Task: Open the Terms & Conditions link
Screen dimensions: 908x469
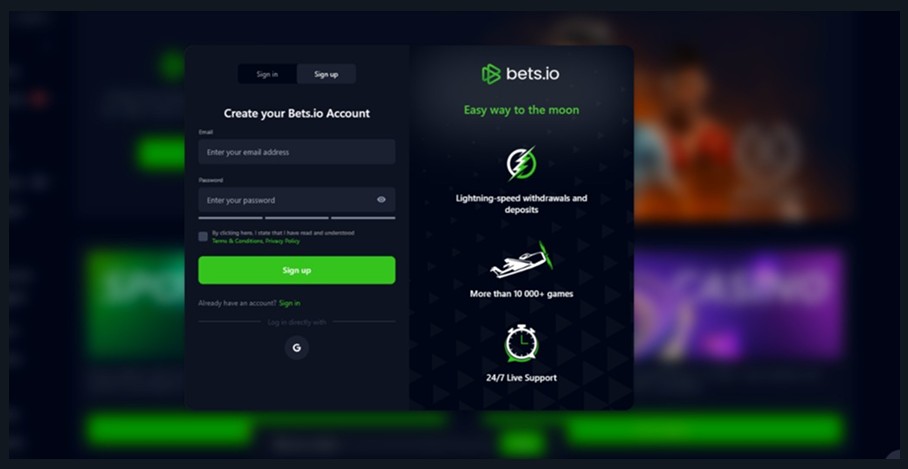Action: tap(237, 241)
